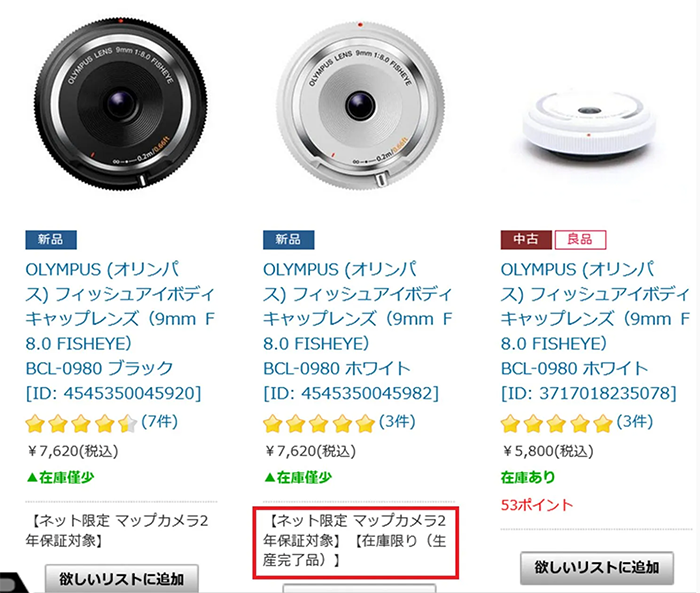Add black lens to wish list button
This screenshot has width=700, height=593.
click(x=122, y=579)
